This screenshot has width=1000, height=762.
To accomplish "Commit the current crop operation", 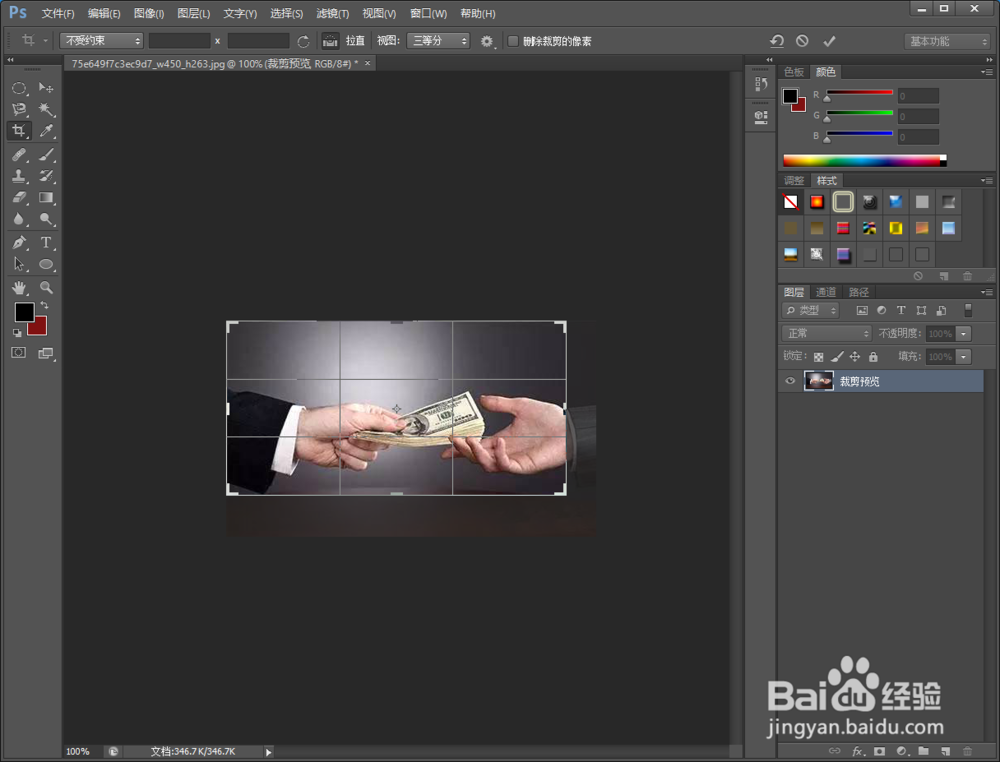I will pos(829,41).
